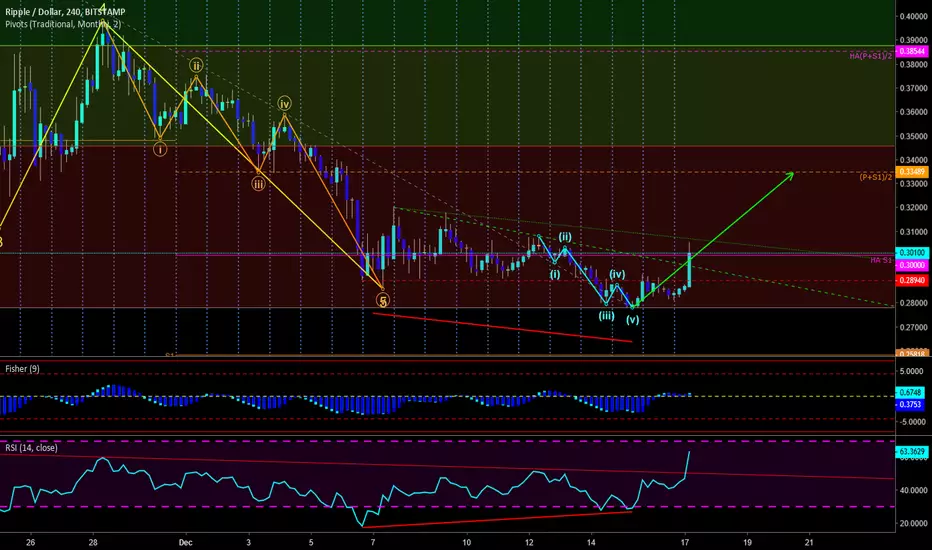The width and height of the screenshot is (932, 550).
Task: Click 0.34000 on the price axis
Action: click(914, 160)
